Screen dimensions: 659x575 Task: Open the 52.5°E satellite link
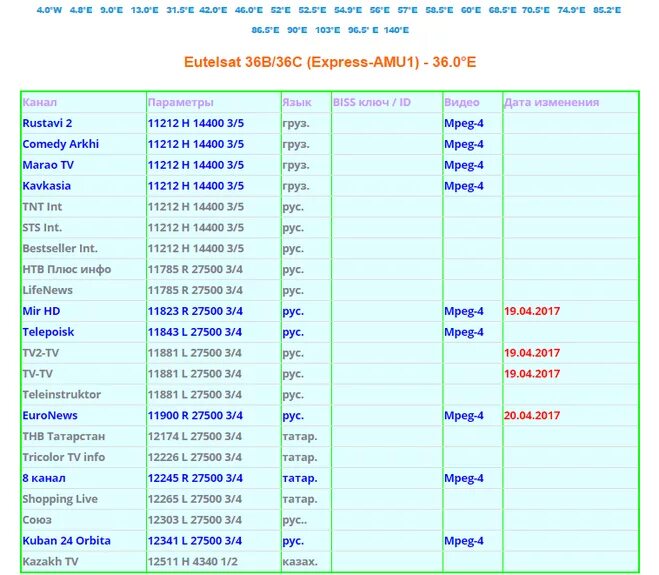(x=312, y=10)
